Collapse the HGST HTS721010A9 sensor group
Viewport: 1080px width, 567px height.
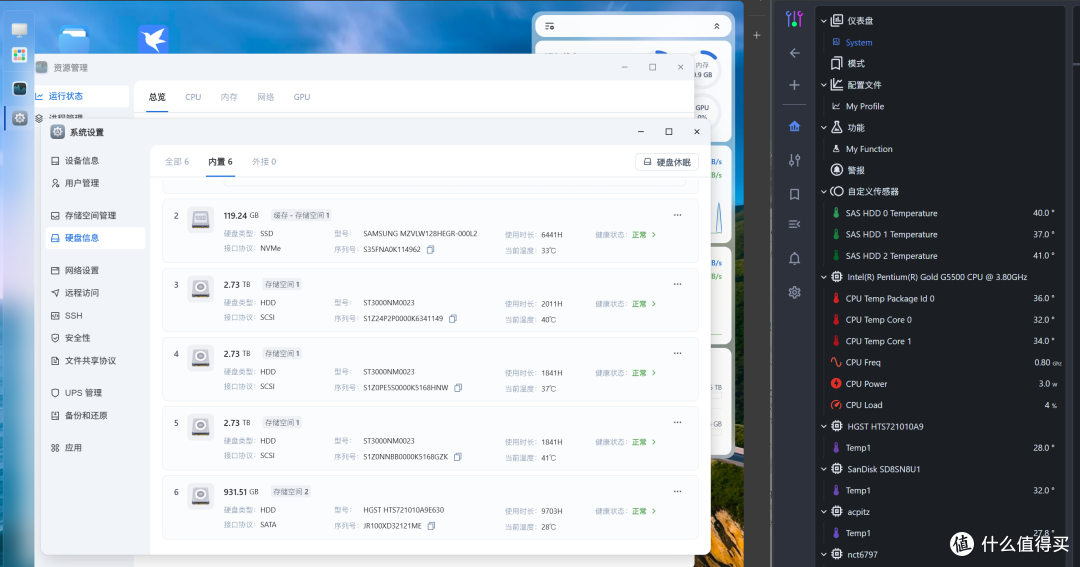[824, 426]
